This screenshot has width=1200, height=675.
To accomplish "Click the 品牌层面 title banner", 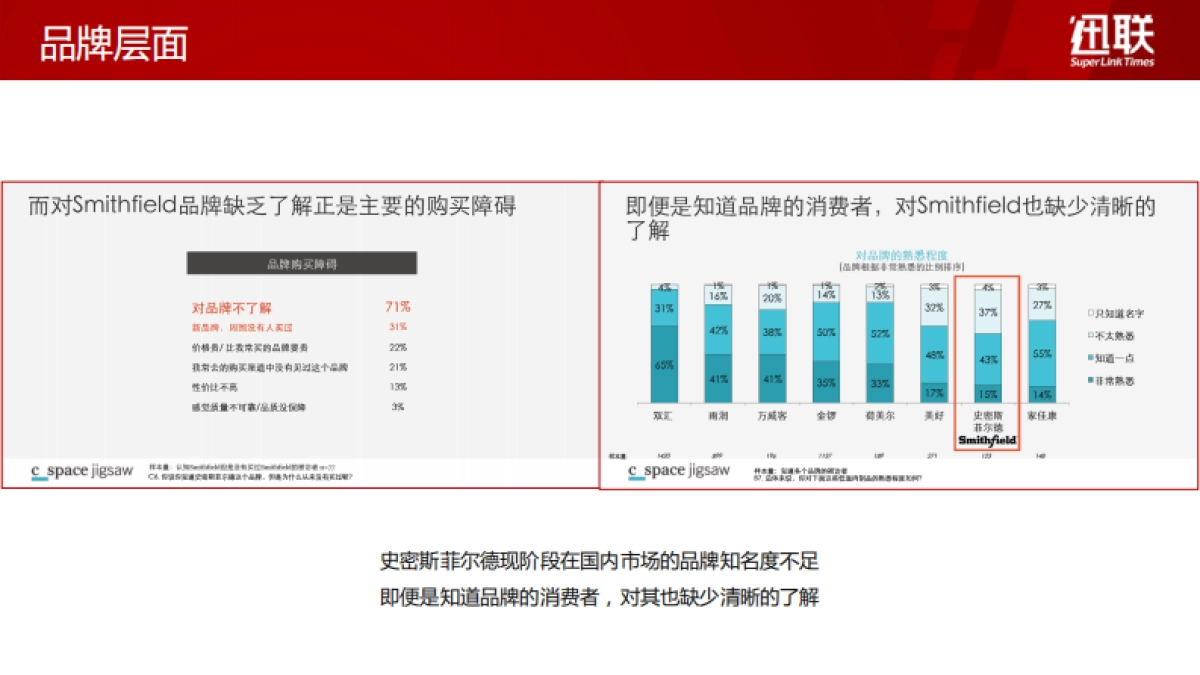I will (x=113, y=42).
